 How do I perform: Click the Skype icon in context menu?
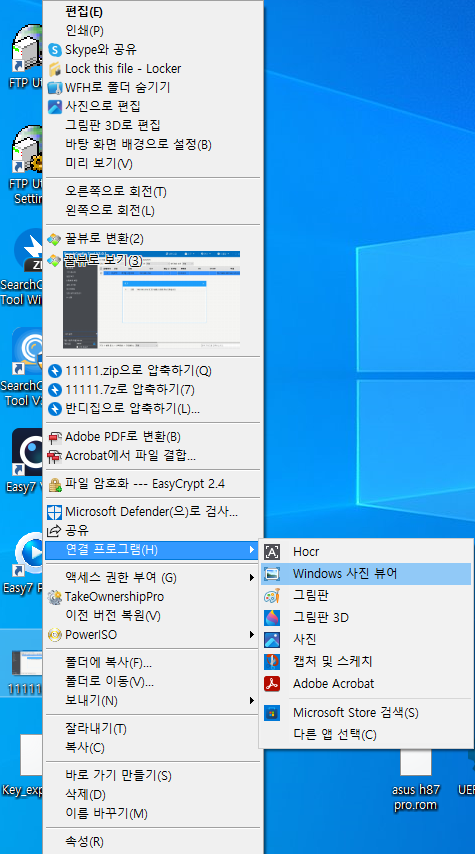(55, 50)
